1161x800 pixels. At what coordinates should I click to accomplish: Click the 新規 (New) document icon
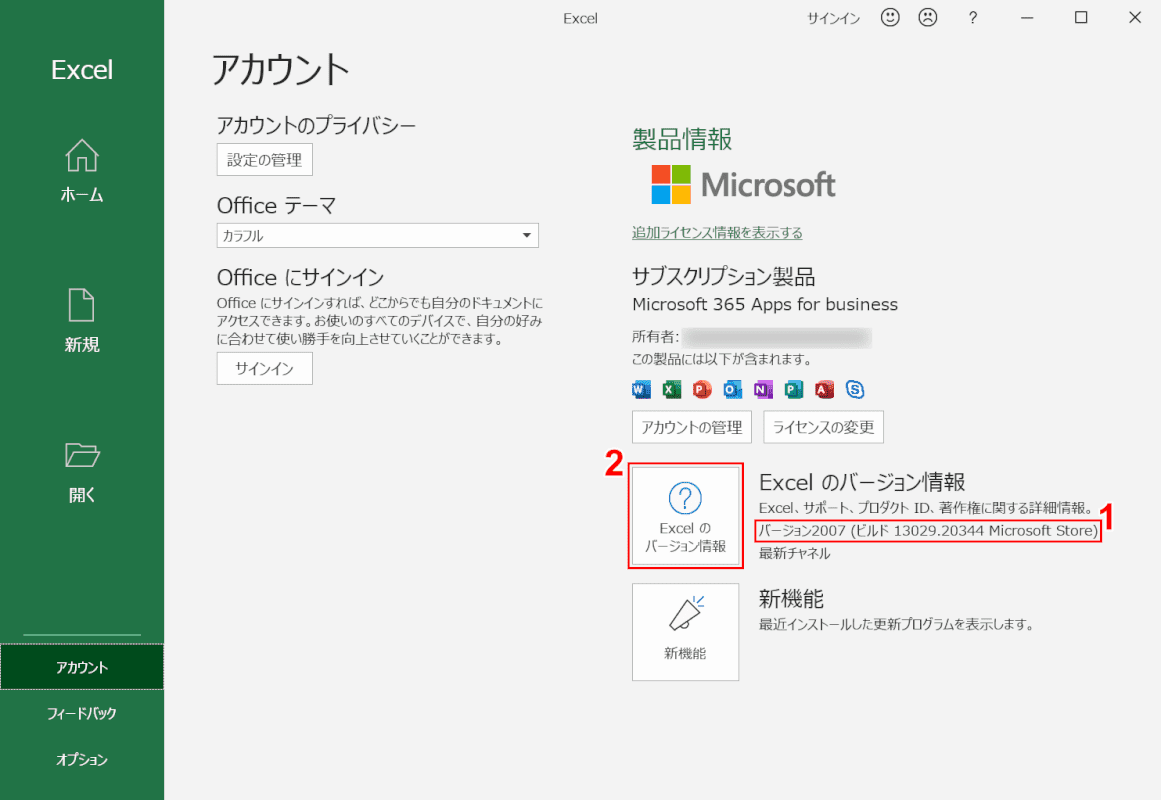[x=81, y=304]
